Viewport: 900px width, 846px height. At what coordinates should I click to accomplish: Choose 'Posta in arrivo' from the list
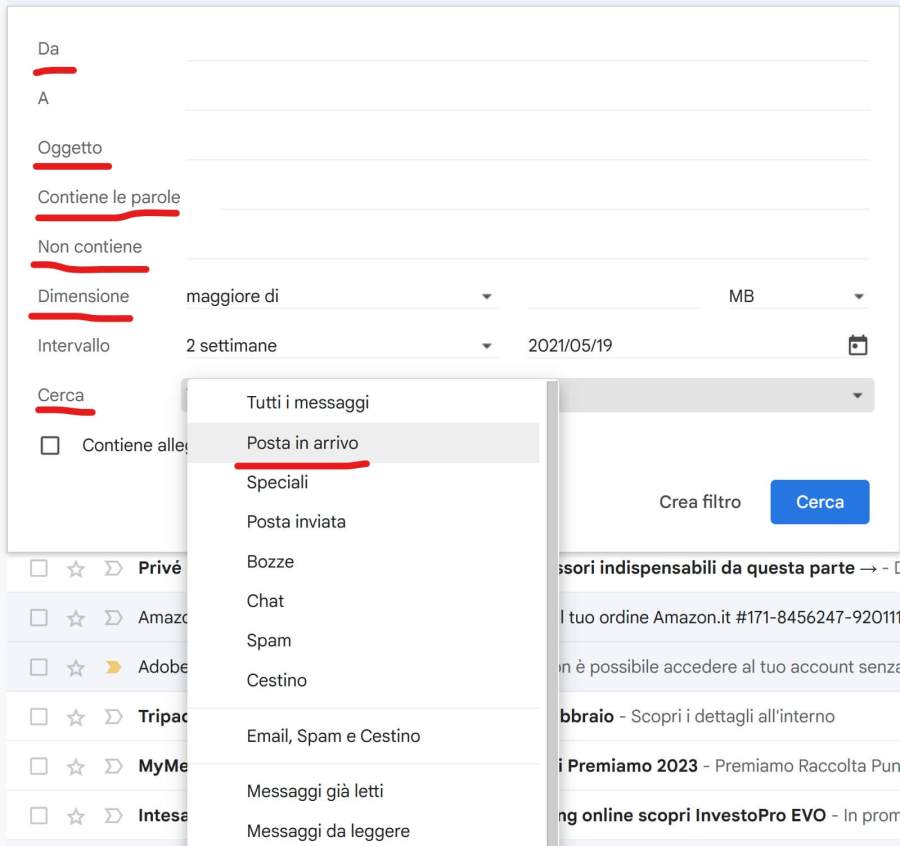[x=302, y=443]
